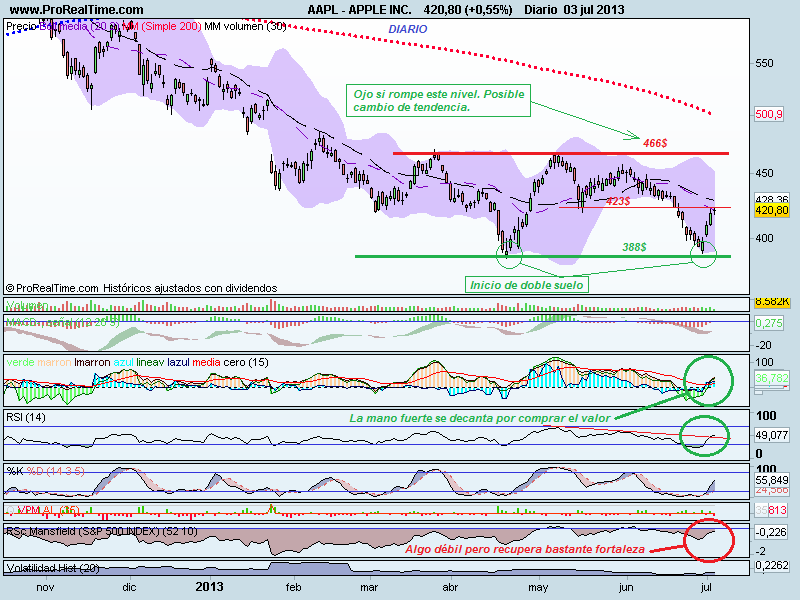Click the 'jul' time axis label
This screenshot has width=800, height=600.
(706, 587)
